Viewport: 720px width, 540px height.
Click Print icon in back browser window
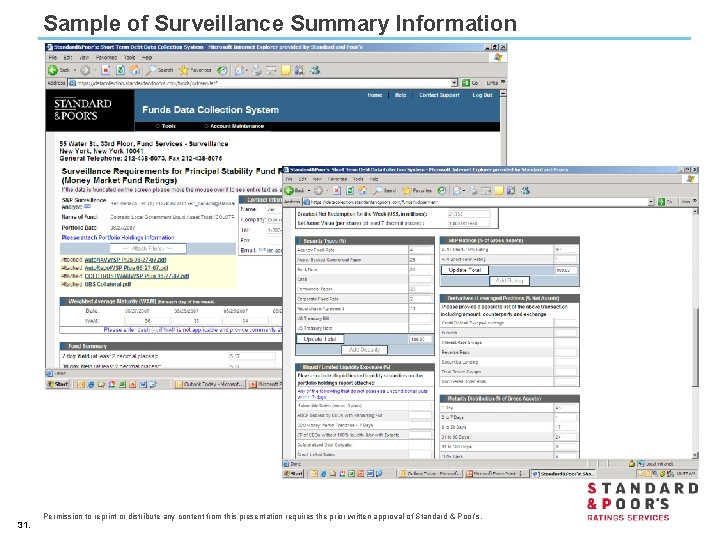(x=257, y=70)
